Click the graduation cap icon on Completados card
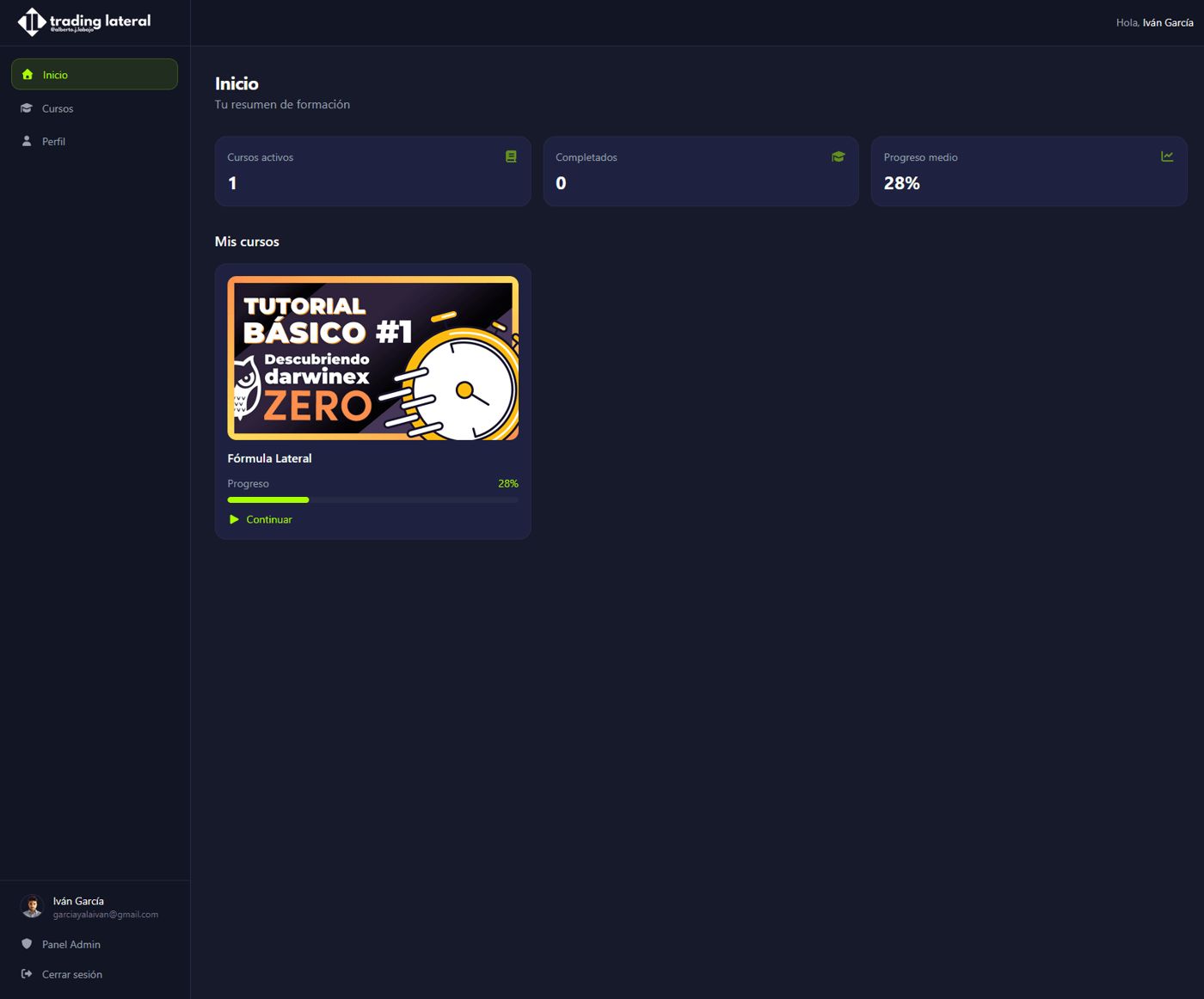 (838, 156)
